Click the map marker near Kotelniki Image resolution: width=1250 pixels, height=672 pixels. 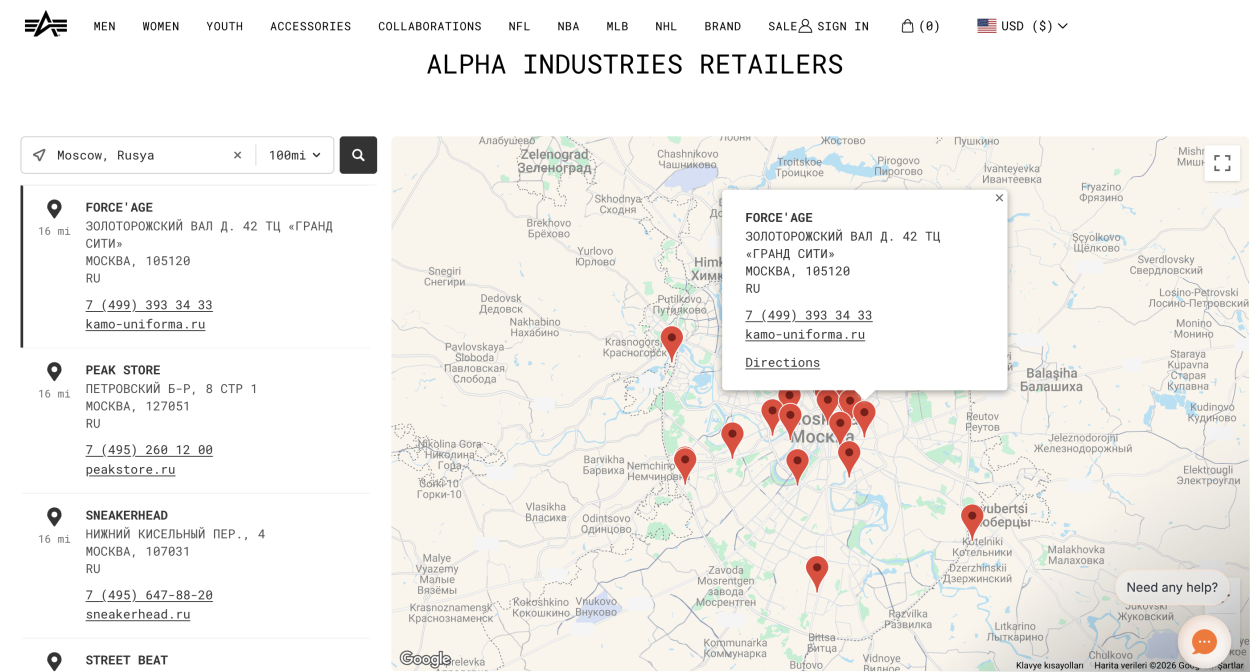tap(972, 520)
